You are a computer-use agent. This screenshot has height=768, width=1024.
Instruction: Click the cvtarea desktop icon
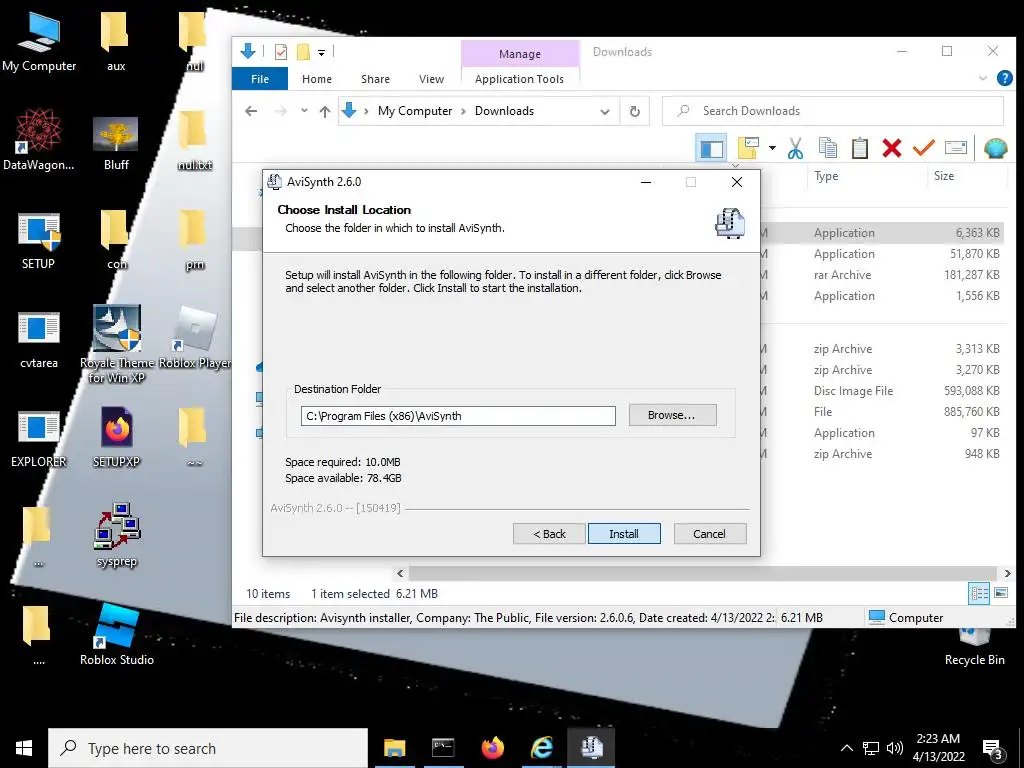click(x=39, y=340)
